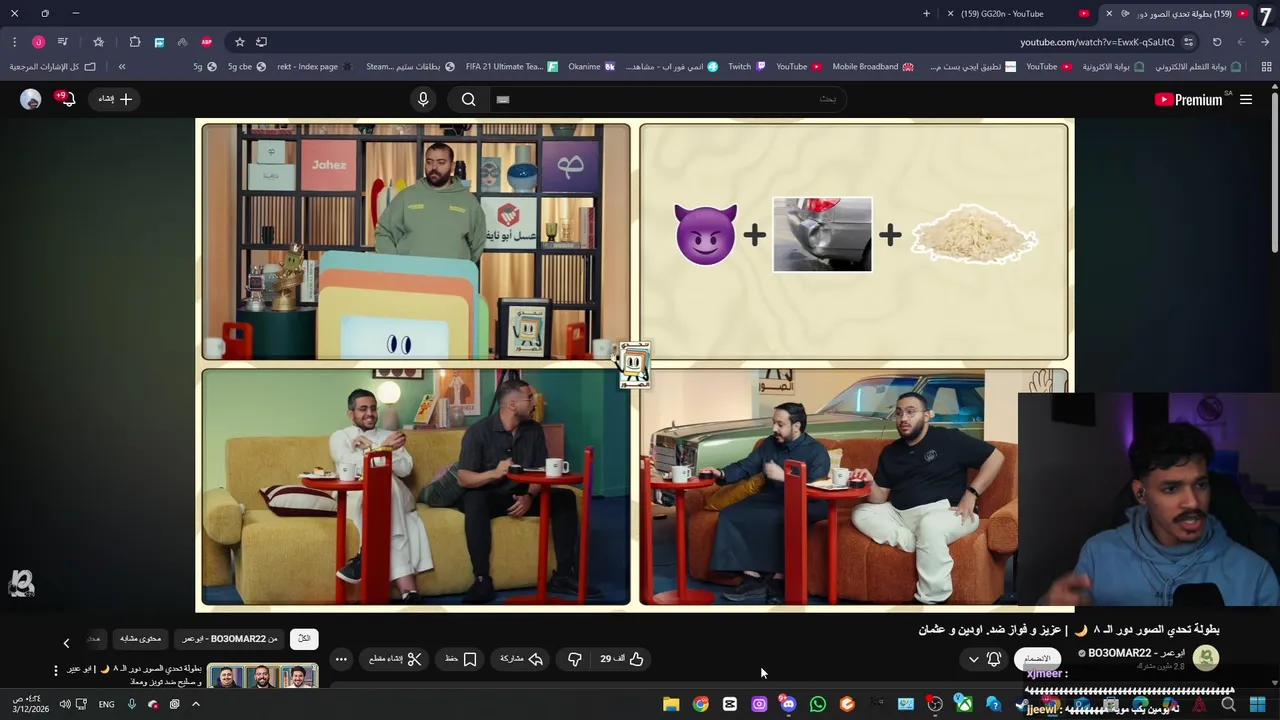Image resolution: width=1280 pixels, height=720 pixels.
Task: Open CapCut from taskbar
Action: [x=730, y=704]
